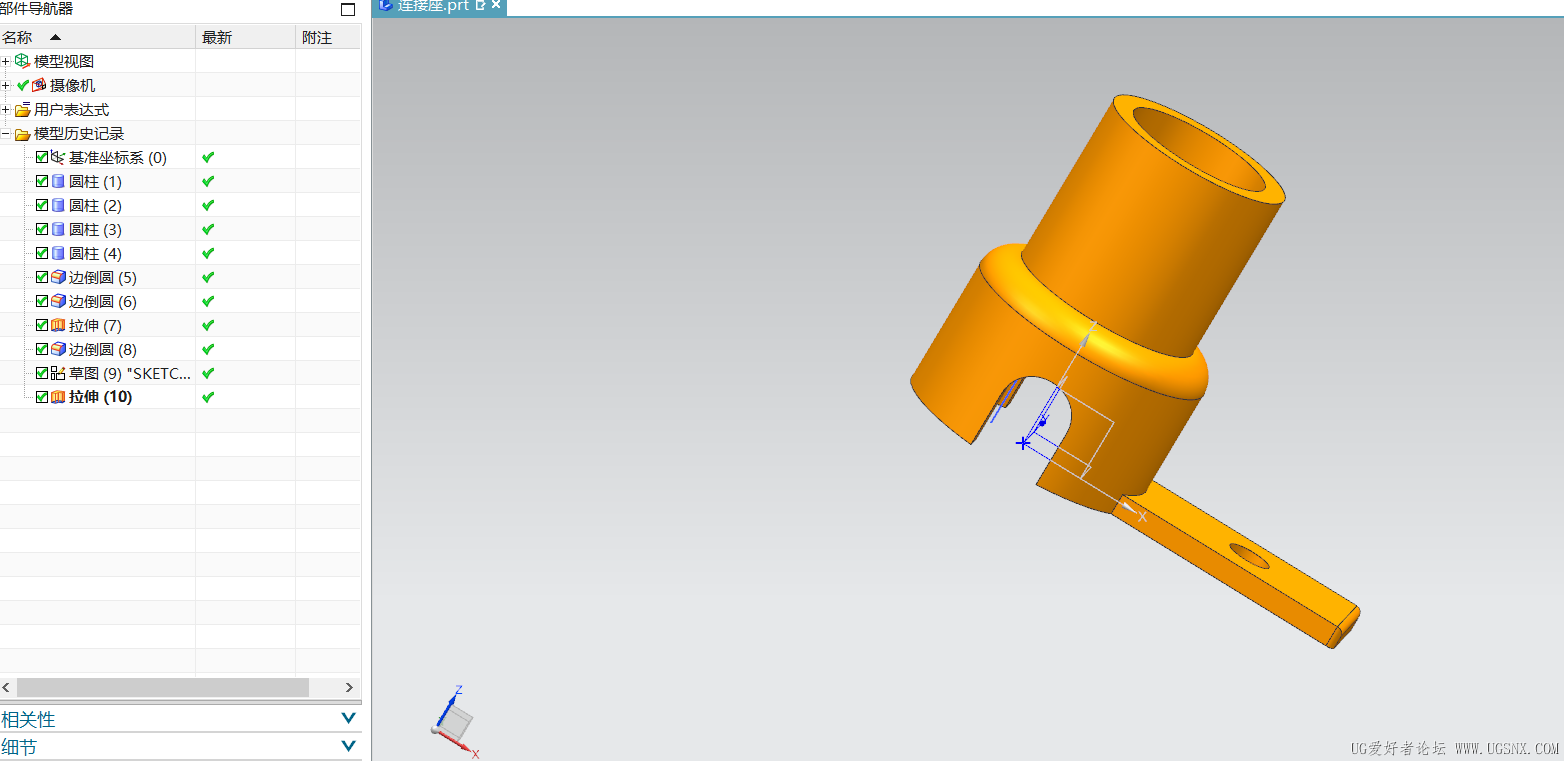1564x761 pixels.
Task: Click the 用户表达式 folder icon
Action: (x=22, y=110)
